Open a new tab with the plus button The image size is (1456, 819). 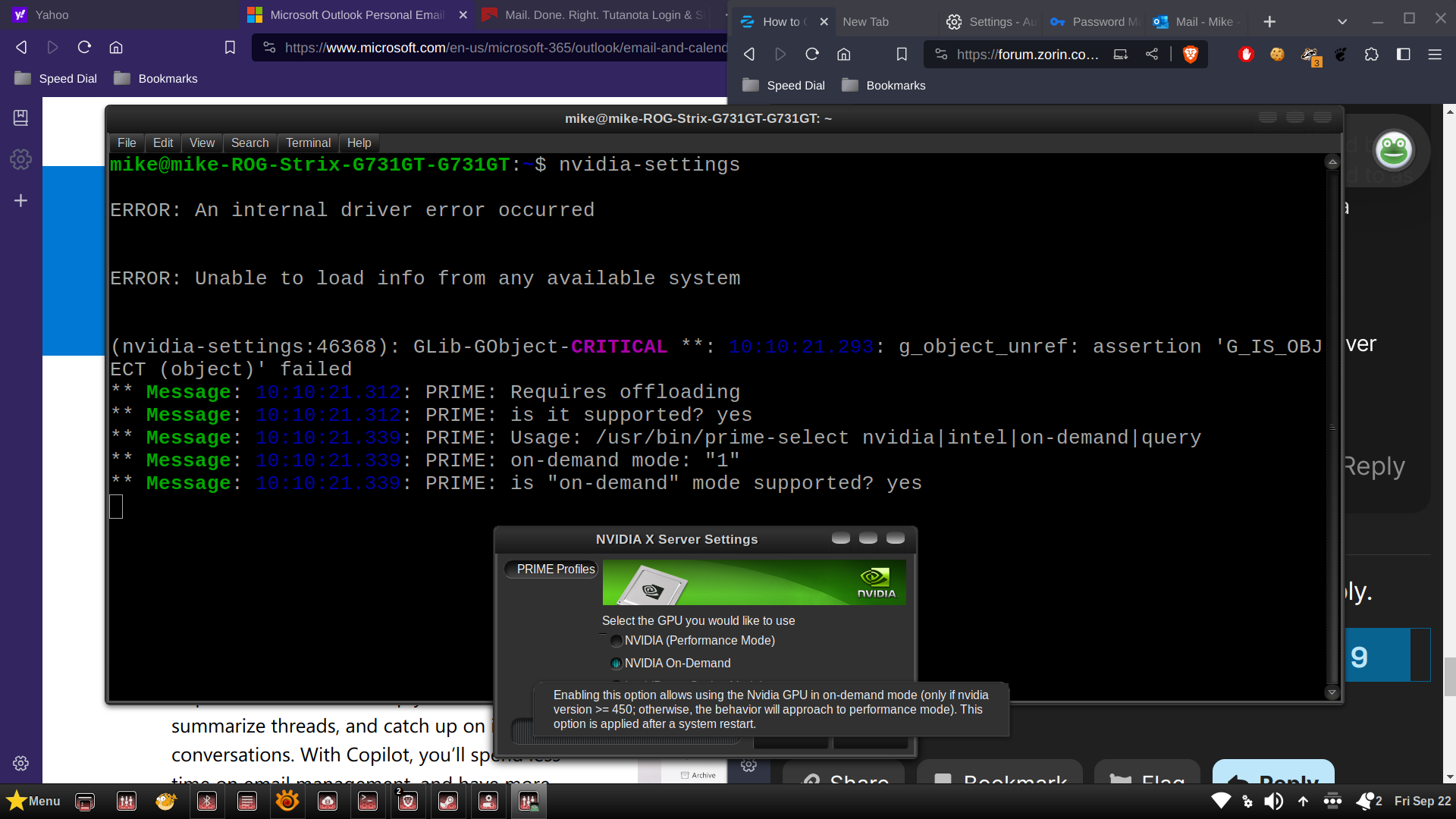pyautogui.click(x=1269, y=22)
